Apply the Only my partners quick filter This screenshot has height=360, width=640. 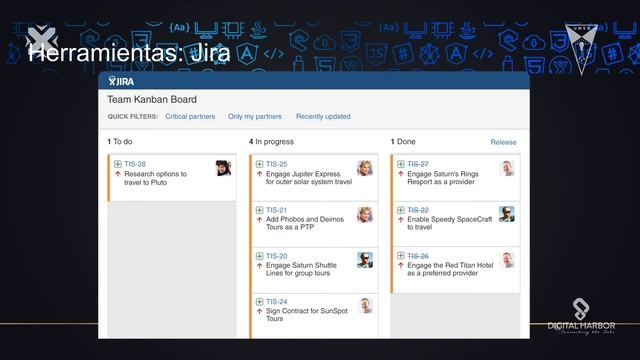[255, 116]
